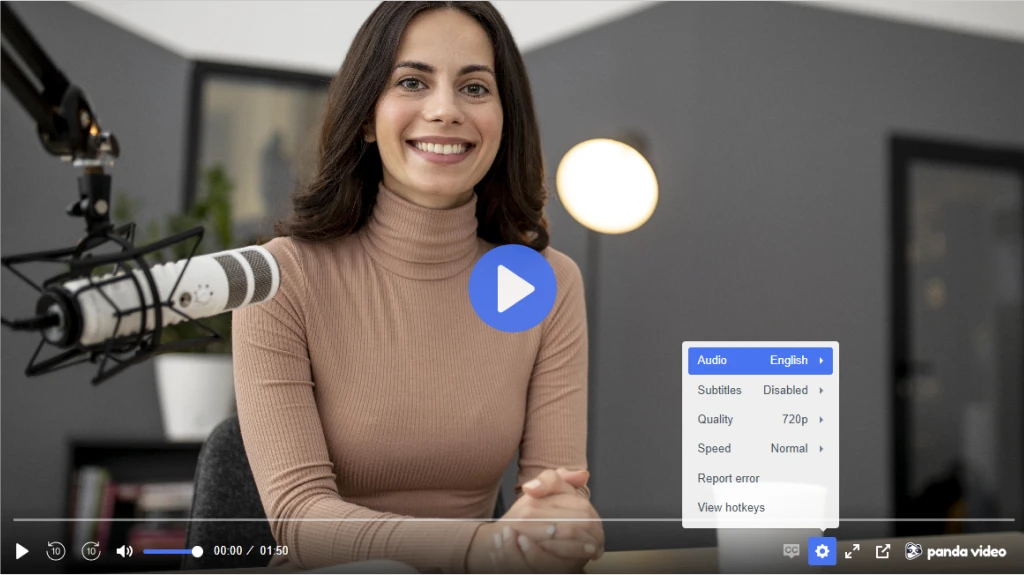Screen dimensions: 1025x575
Task: Open video in external window
Action: click(882, 551)
